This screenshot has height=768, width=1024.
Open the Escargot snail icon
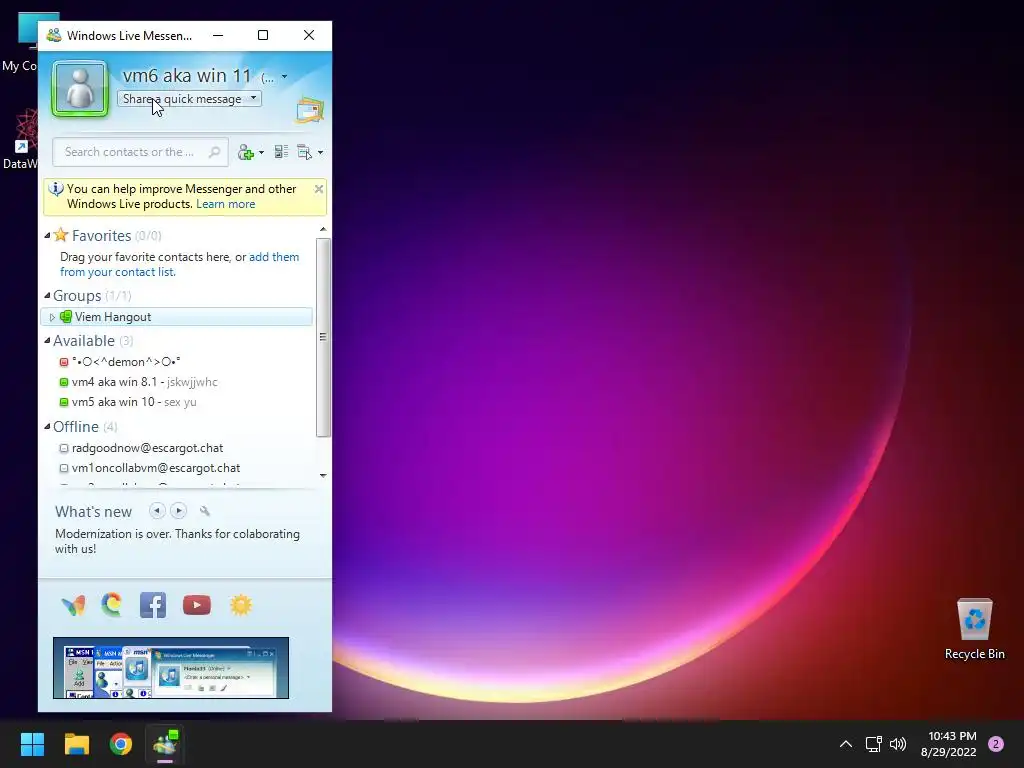112,605
